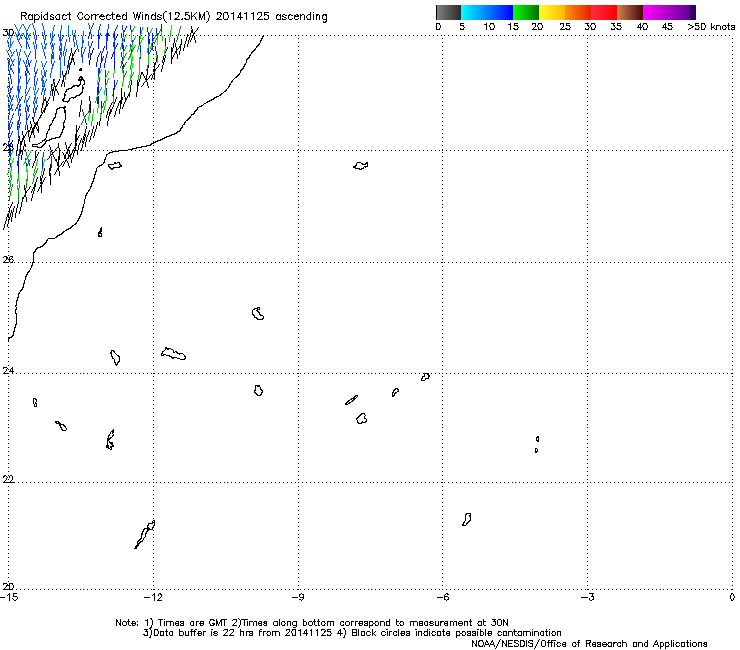Click the latitude label '24'
This screenshot has width=740, height=650.
(x=8, y=371)
